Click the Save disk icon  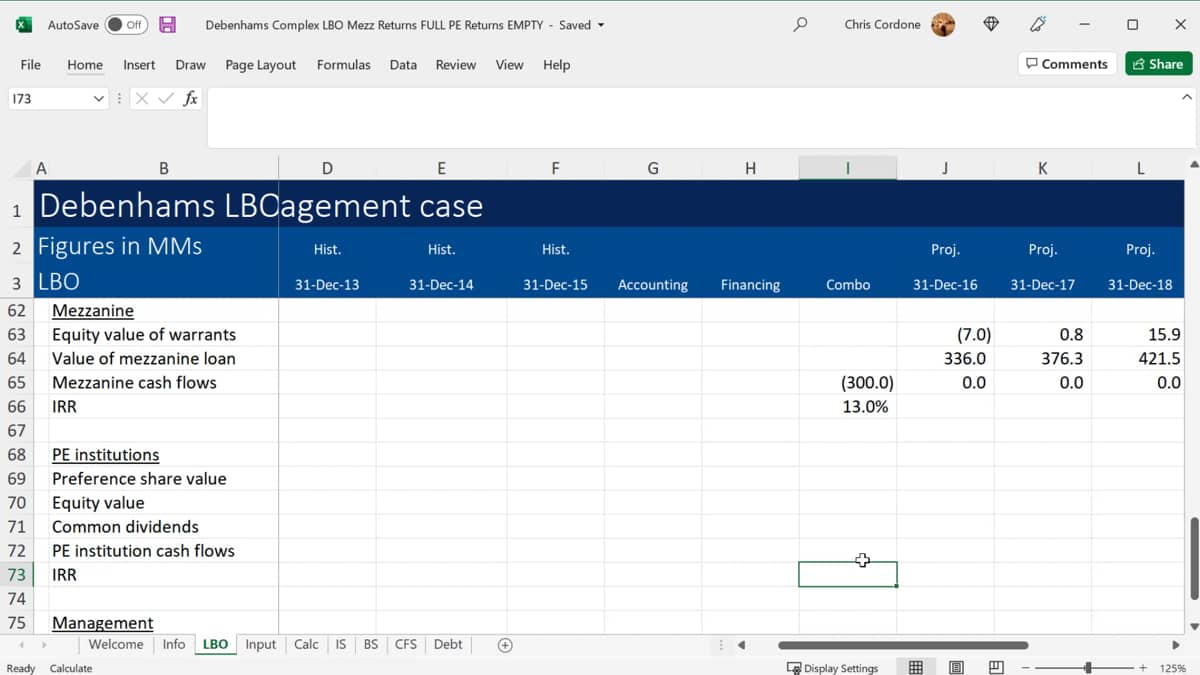point(168,25)
